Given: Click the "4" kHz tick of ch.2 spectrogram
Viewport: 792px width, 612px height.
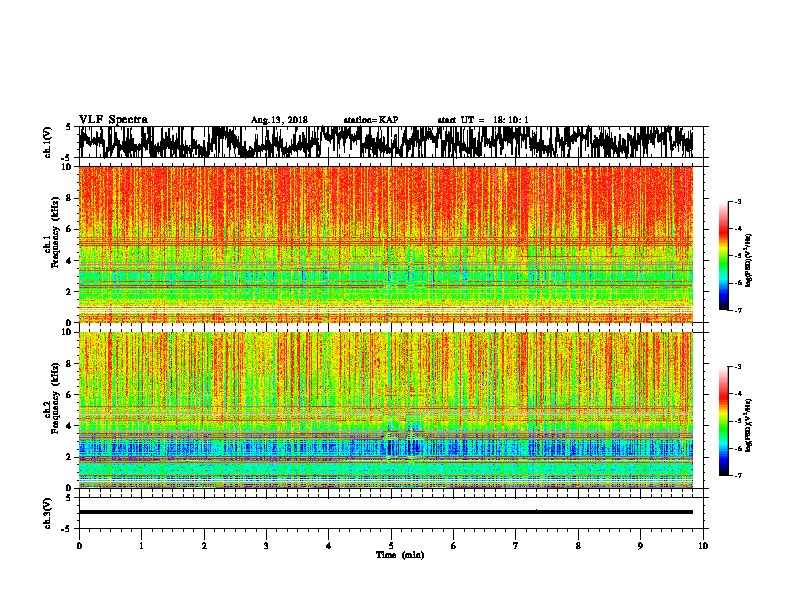Looking at the screenshot, I should pos(70,426).
